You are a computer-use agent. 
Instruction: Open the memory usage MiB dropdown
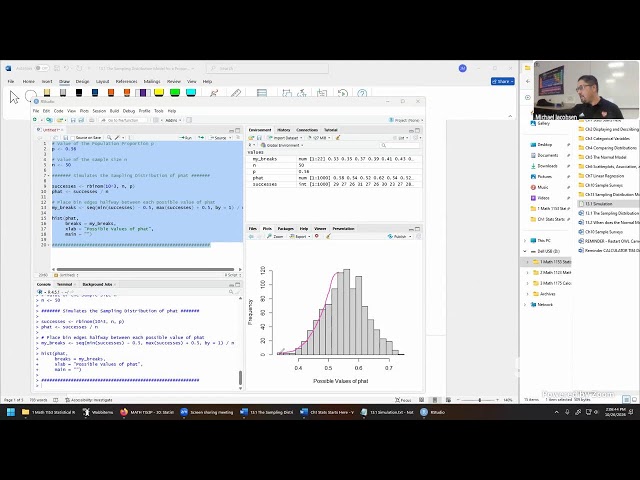319,138
